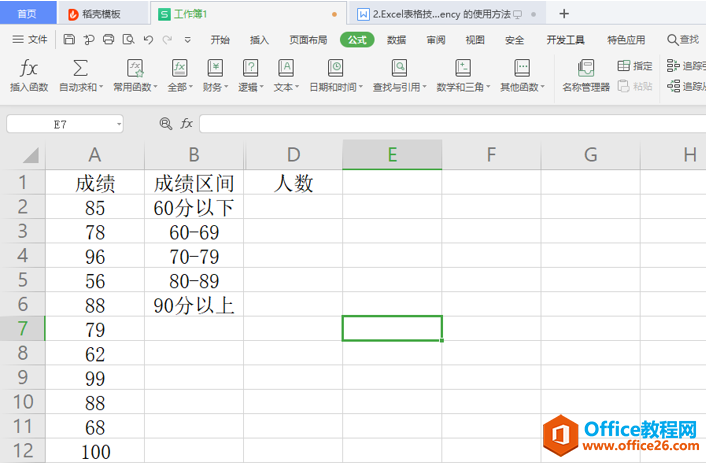Open the Name Manager (名称管理器)

tap(586, 75)
